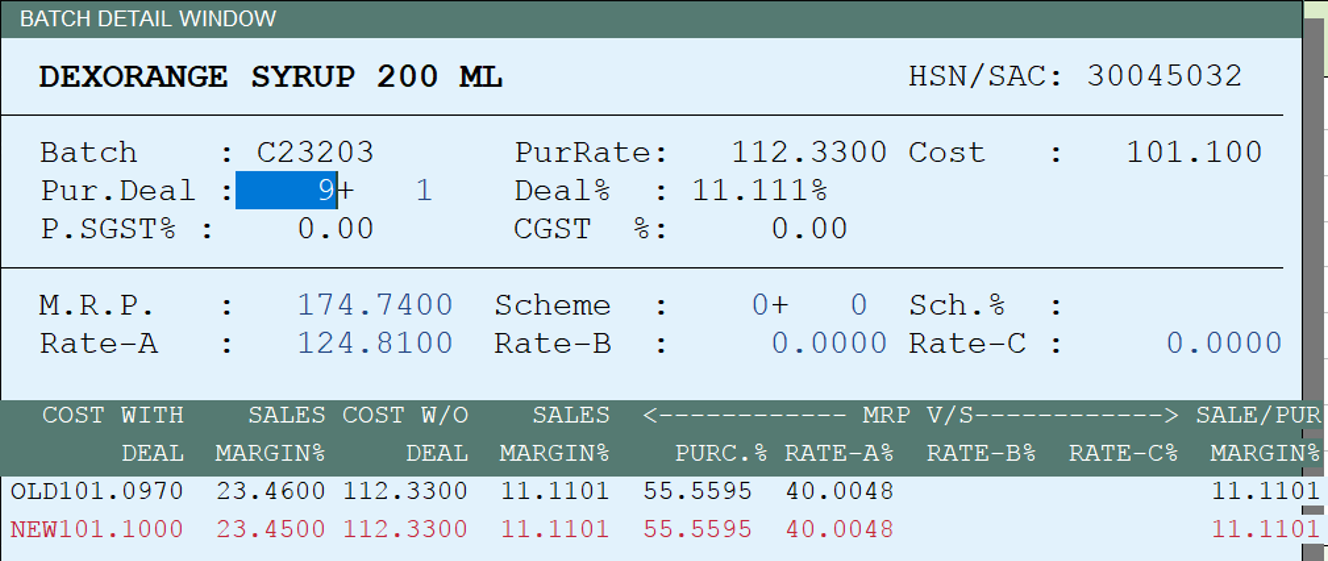Image resolution: width=1328 pixels, height=561 pixels.
Task: Click the PurRate value 112.3300
Action: click(x=809, y=152)
